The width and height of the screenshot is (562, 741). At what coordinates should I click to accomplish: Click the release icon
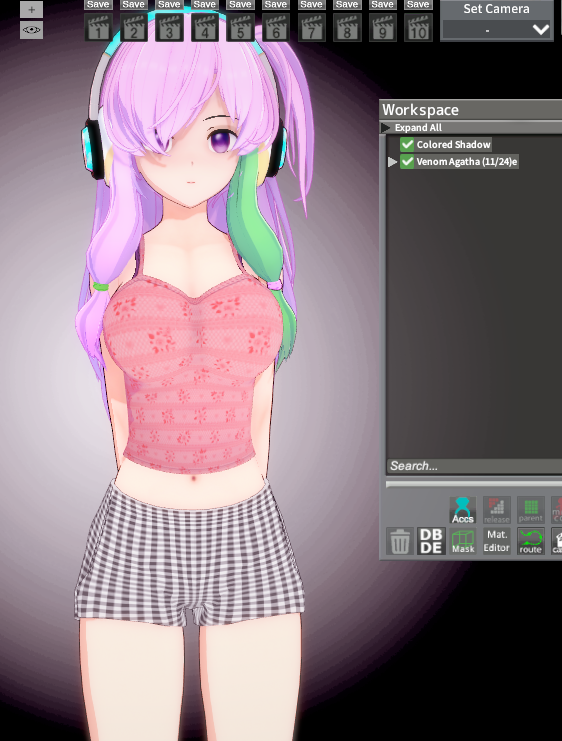(497, 510)
